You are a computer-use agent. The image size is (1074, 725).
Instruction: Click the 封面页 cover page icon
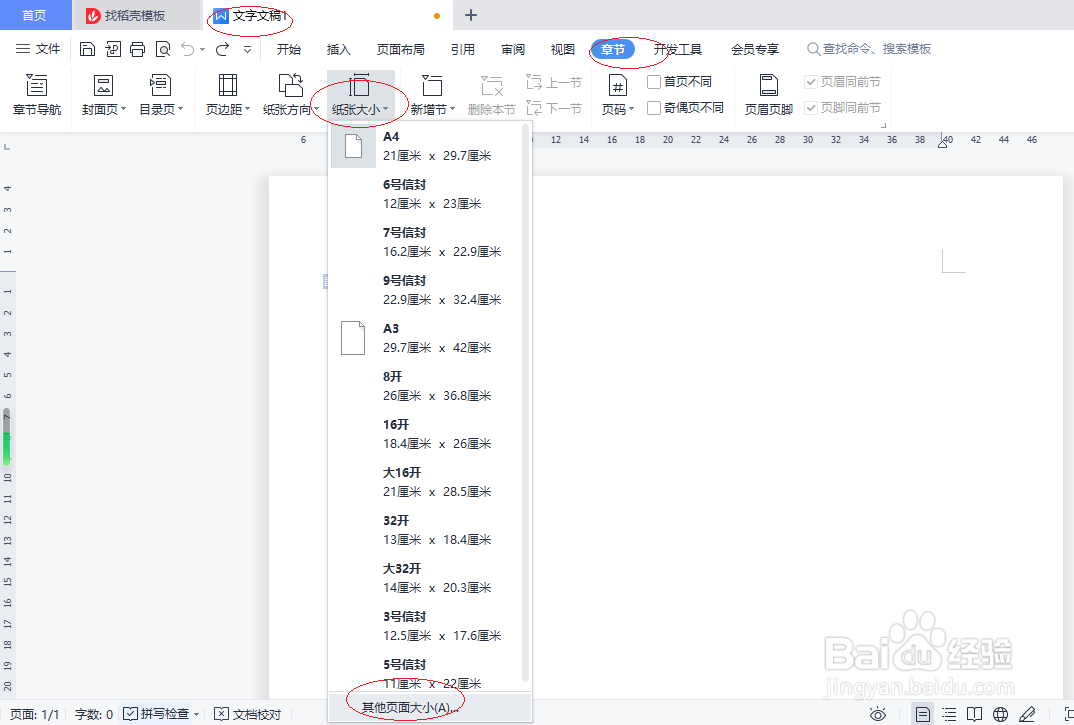[103, 86]
